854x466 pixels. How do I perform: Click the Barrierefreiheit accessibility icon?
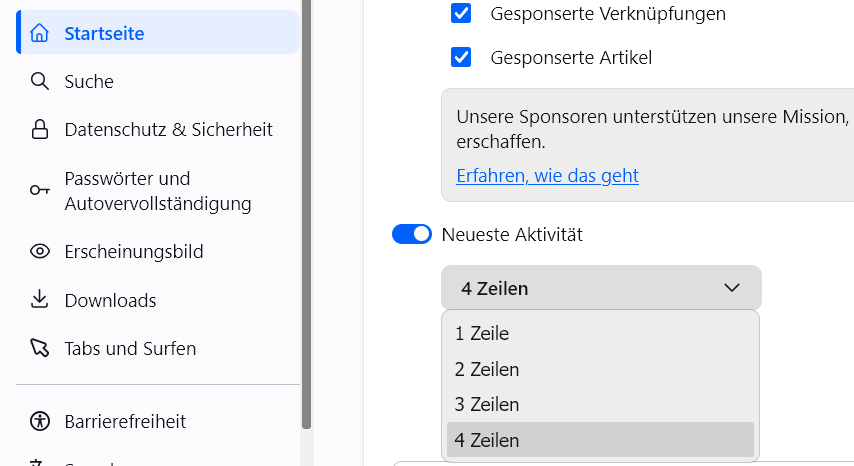click(x=39, y=421)
